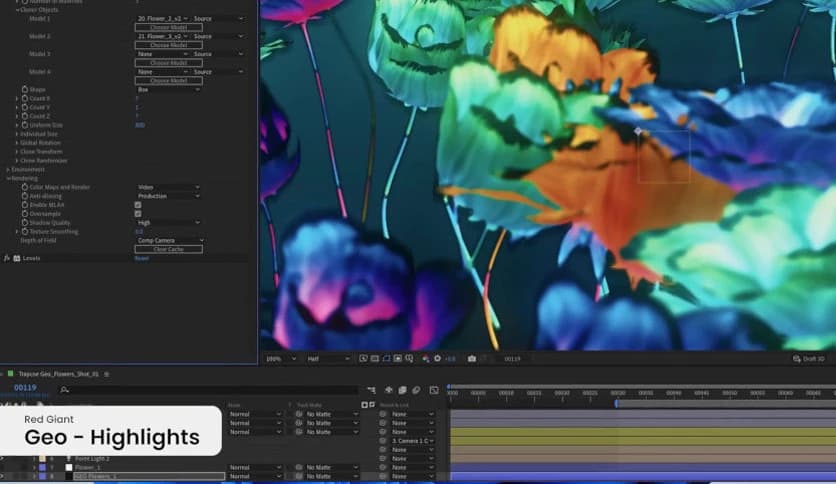
Task: Select the Trapcse Geo_Flowers_Shot_01 timeline tab
Action: tap(58, 373)
